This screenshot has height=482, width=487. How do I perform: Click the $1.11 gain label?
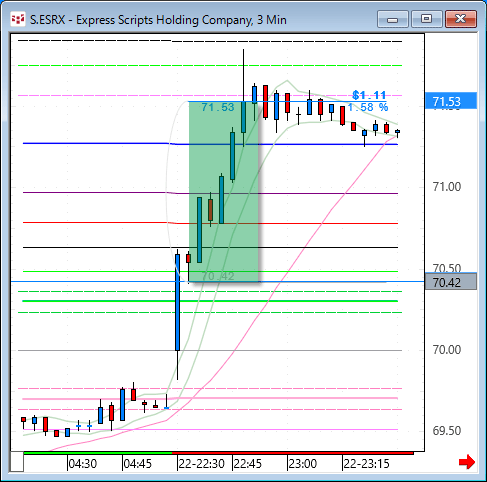369,95
